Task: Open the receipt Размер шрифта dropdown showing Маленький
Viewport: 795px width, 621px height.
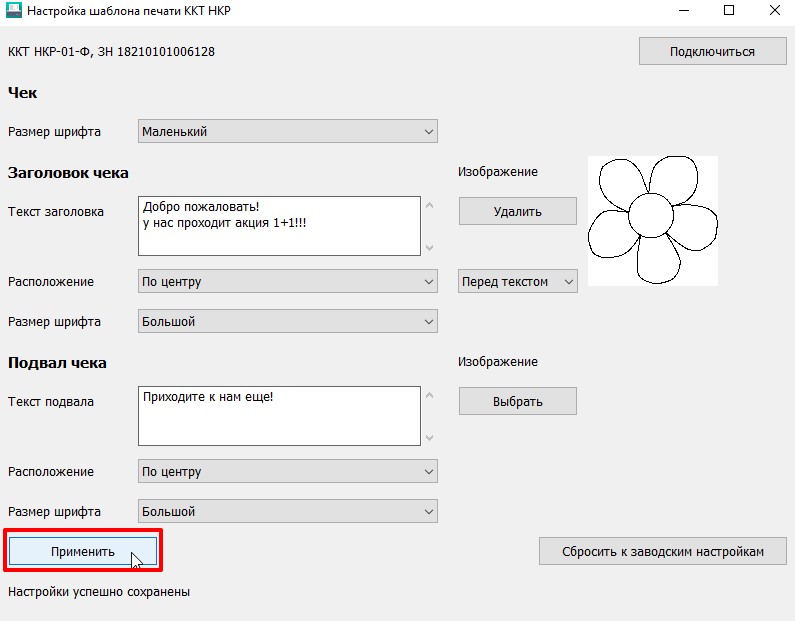Action: pyautogui.click(x=287, y=131)
